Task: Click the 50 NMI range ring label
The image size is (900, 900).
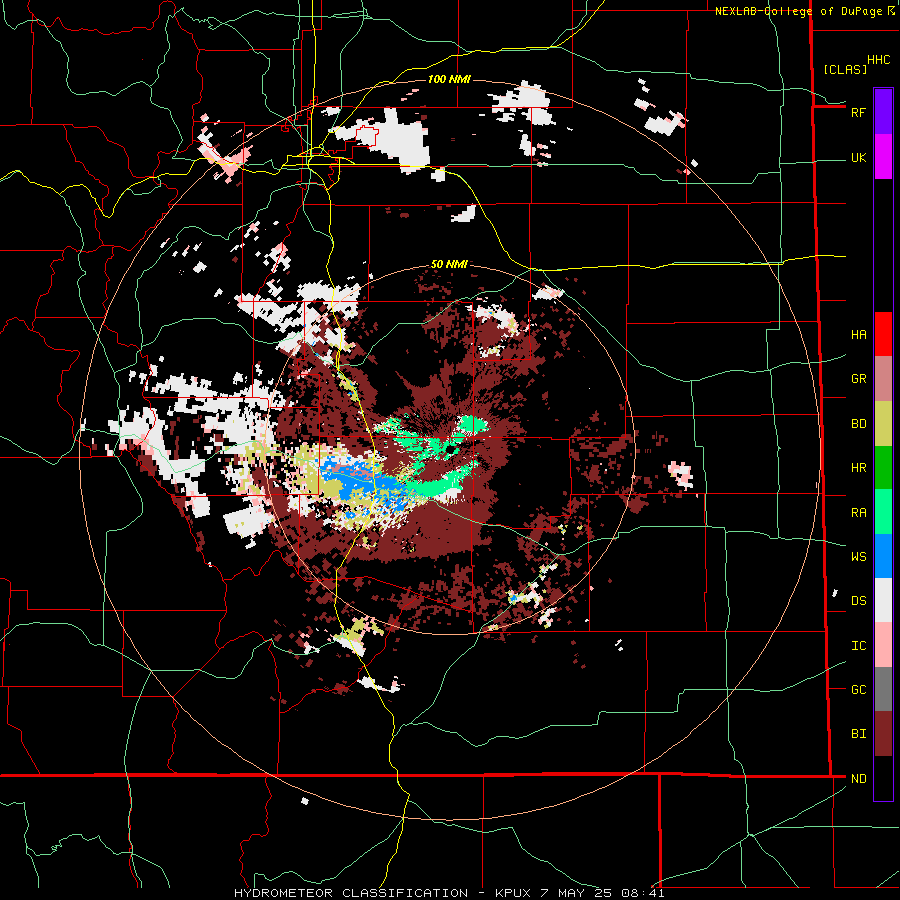Action: tap(449, 264)
